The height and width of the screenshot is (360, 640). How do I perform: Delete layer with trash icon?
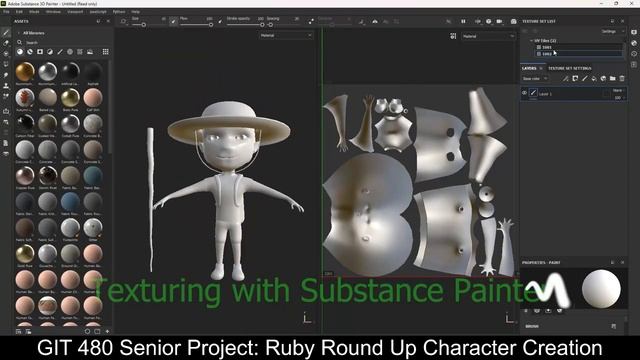pos(622,78)
